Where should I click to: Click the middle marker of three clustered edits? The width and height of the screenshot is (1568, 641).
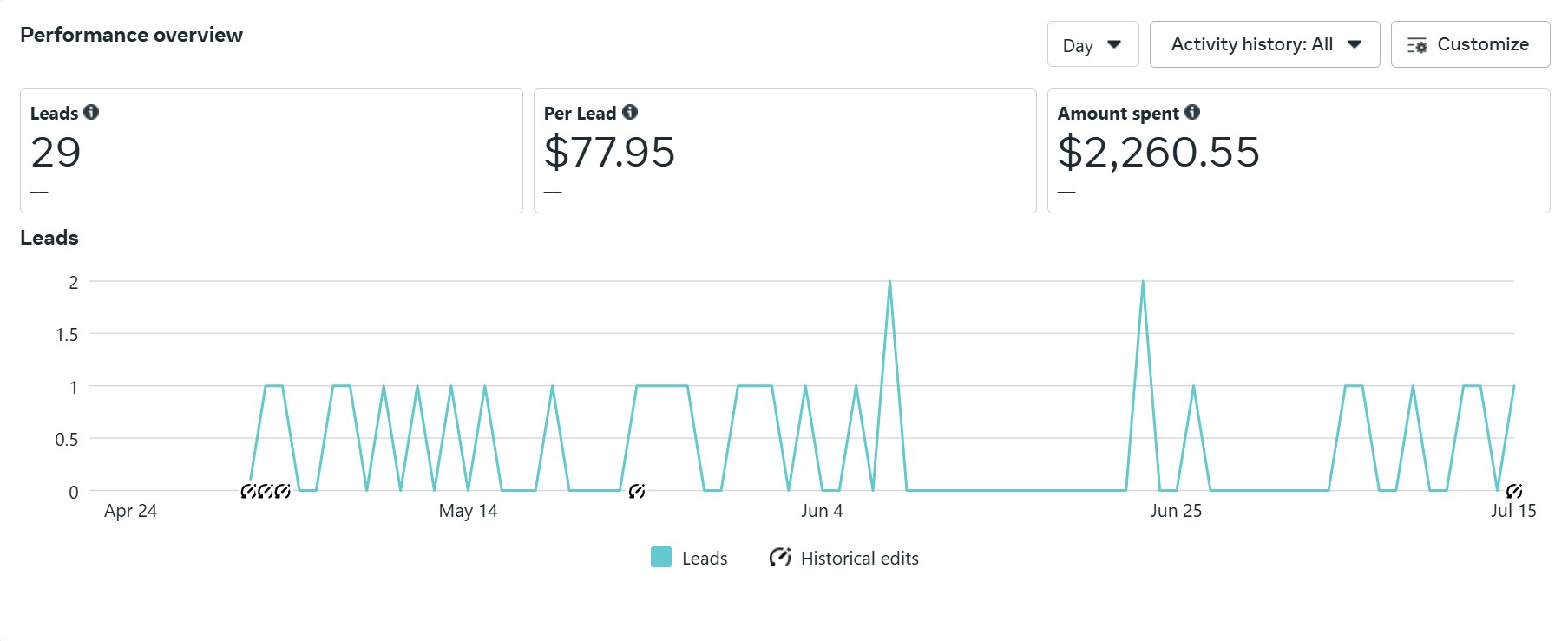click(266, 492)
